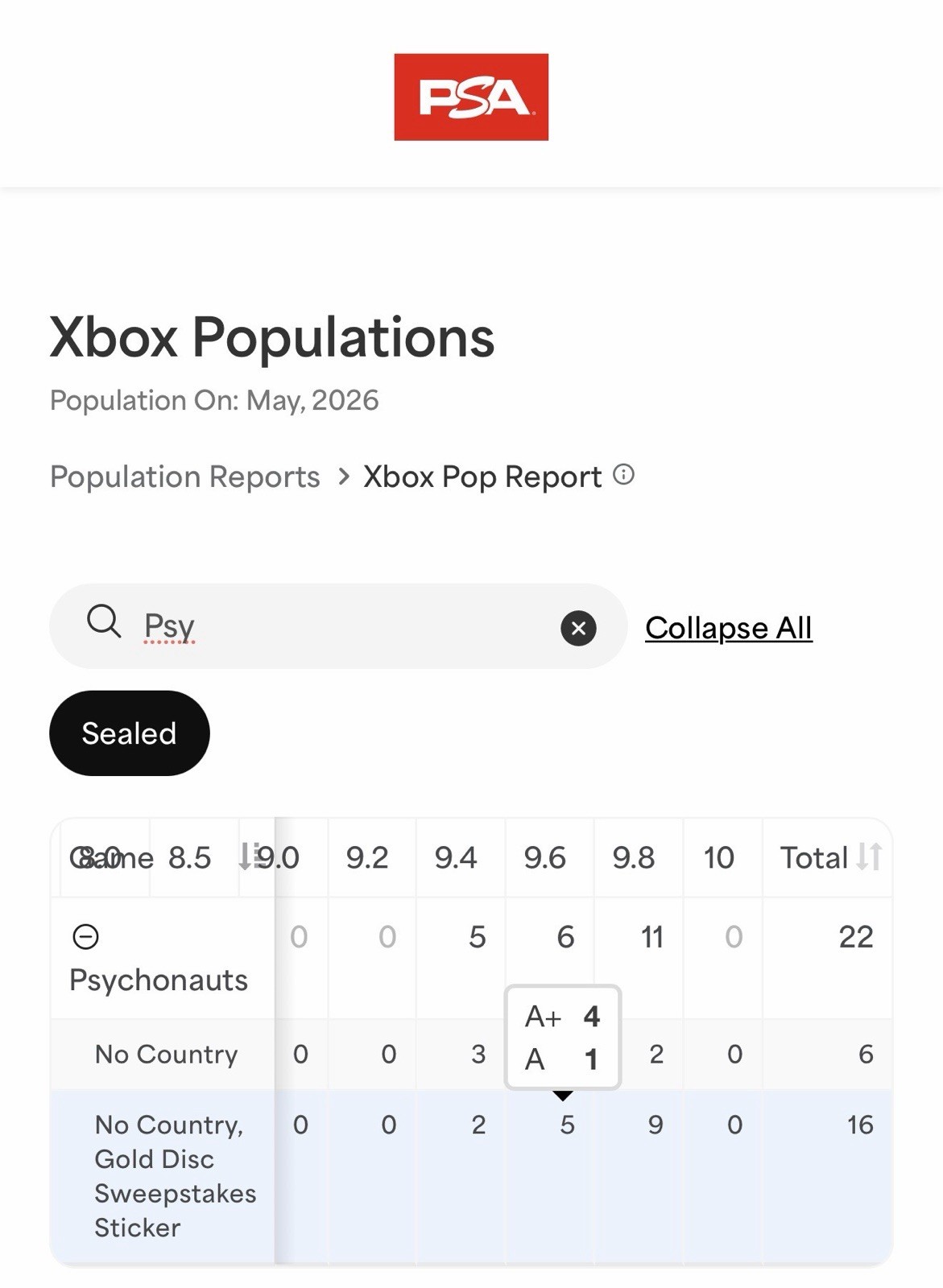Select the 9.8 column header
Viewport: 943px width, 1288px height.
(634, 857)
